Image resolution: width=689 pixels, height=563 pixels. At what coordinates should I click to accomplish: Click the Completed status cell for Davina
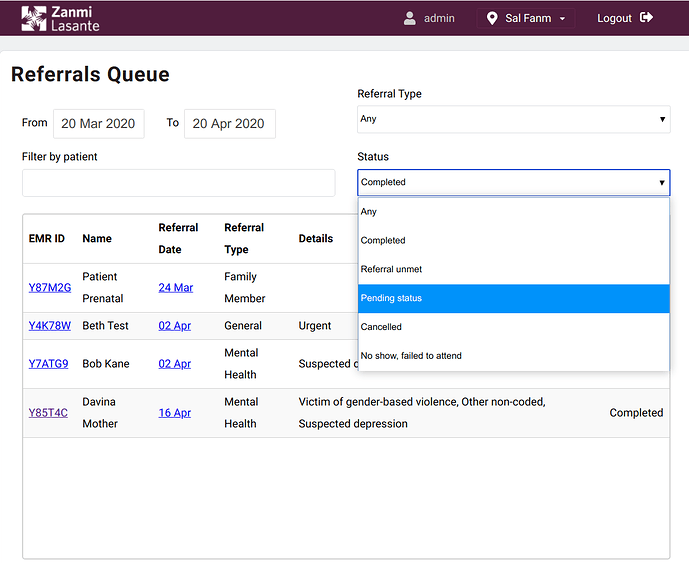click(636, 413)
